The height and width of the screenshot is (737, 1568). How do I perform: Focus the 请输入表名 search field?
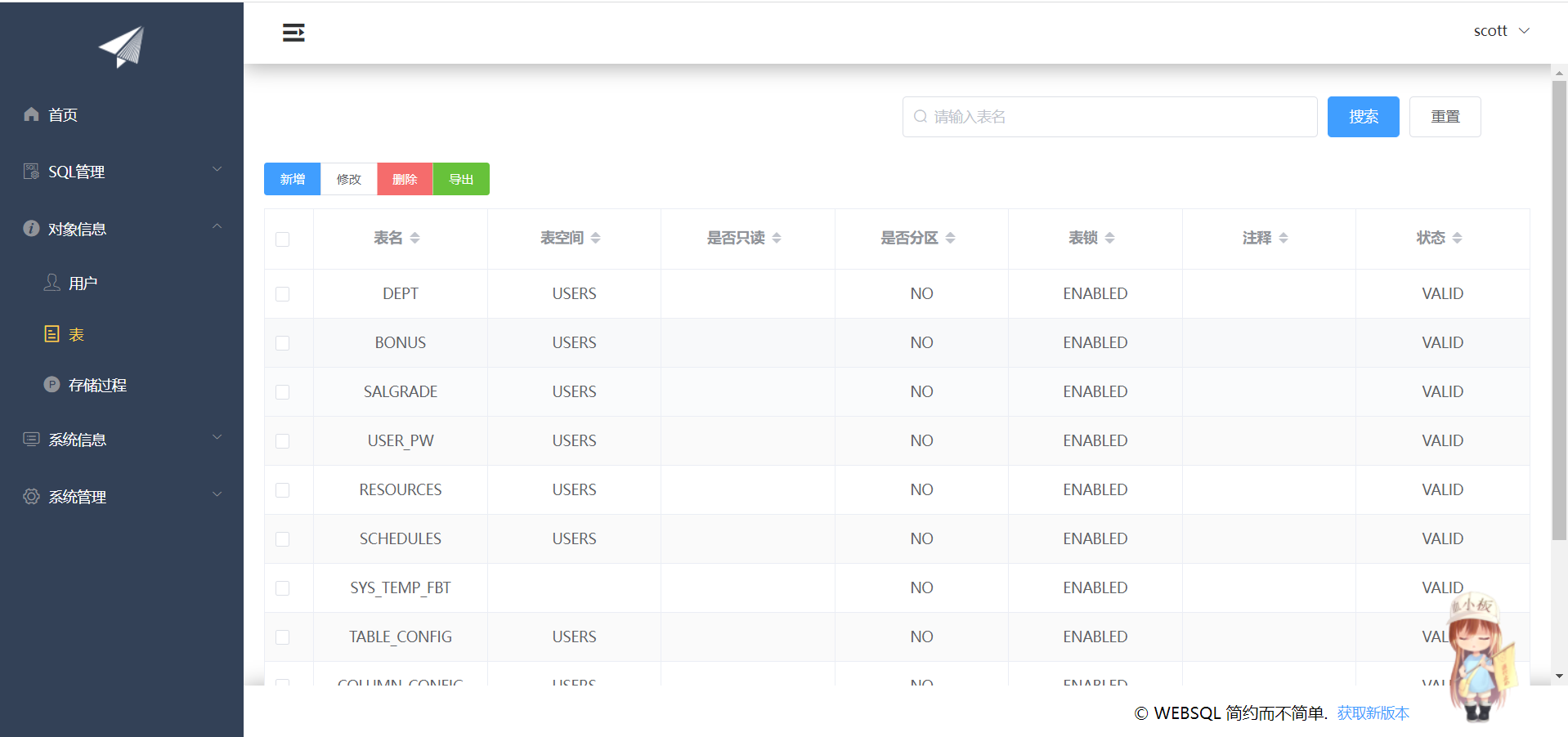tap(1110, 117)
